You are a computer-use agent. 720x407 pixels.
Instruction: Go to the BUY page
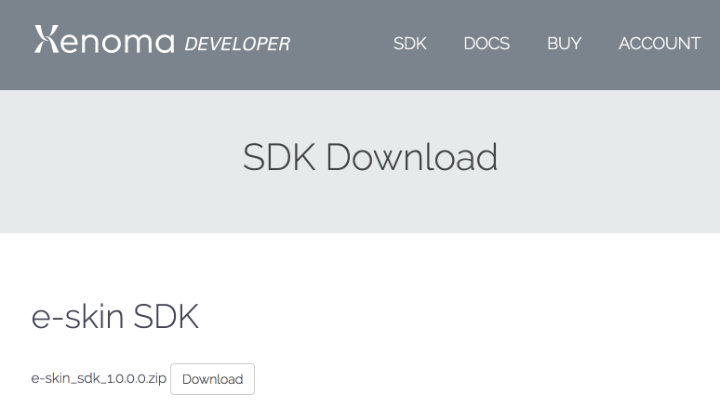click(564, 44)
